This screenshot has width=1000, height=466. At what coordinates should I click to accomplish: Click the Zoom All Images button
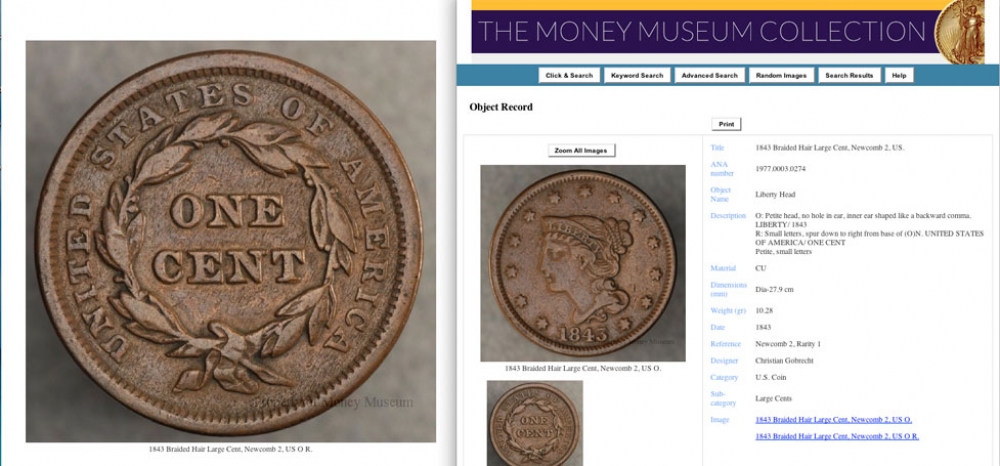pos(581,150)
